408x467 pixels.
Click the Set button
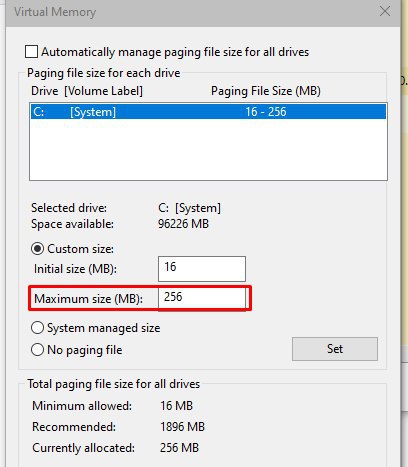335,349
